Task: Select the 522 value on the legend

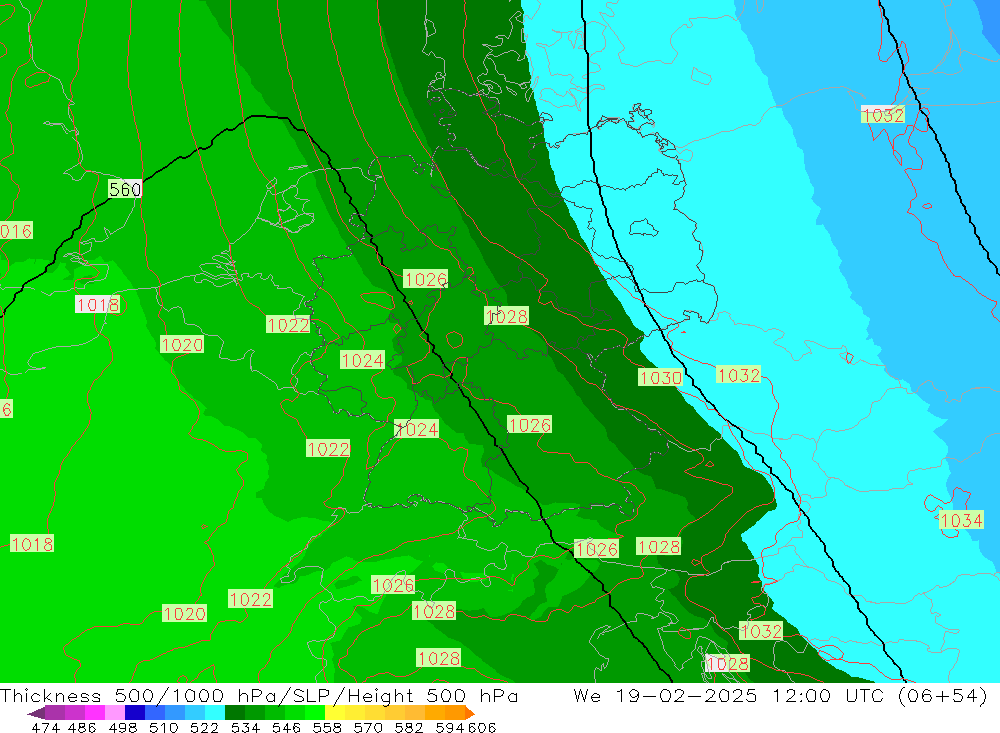Action: (x=204, y=727)
